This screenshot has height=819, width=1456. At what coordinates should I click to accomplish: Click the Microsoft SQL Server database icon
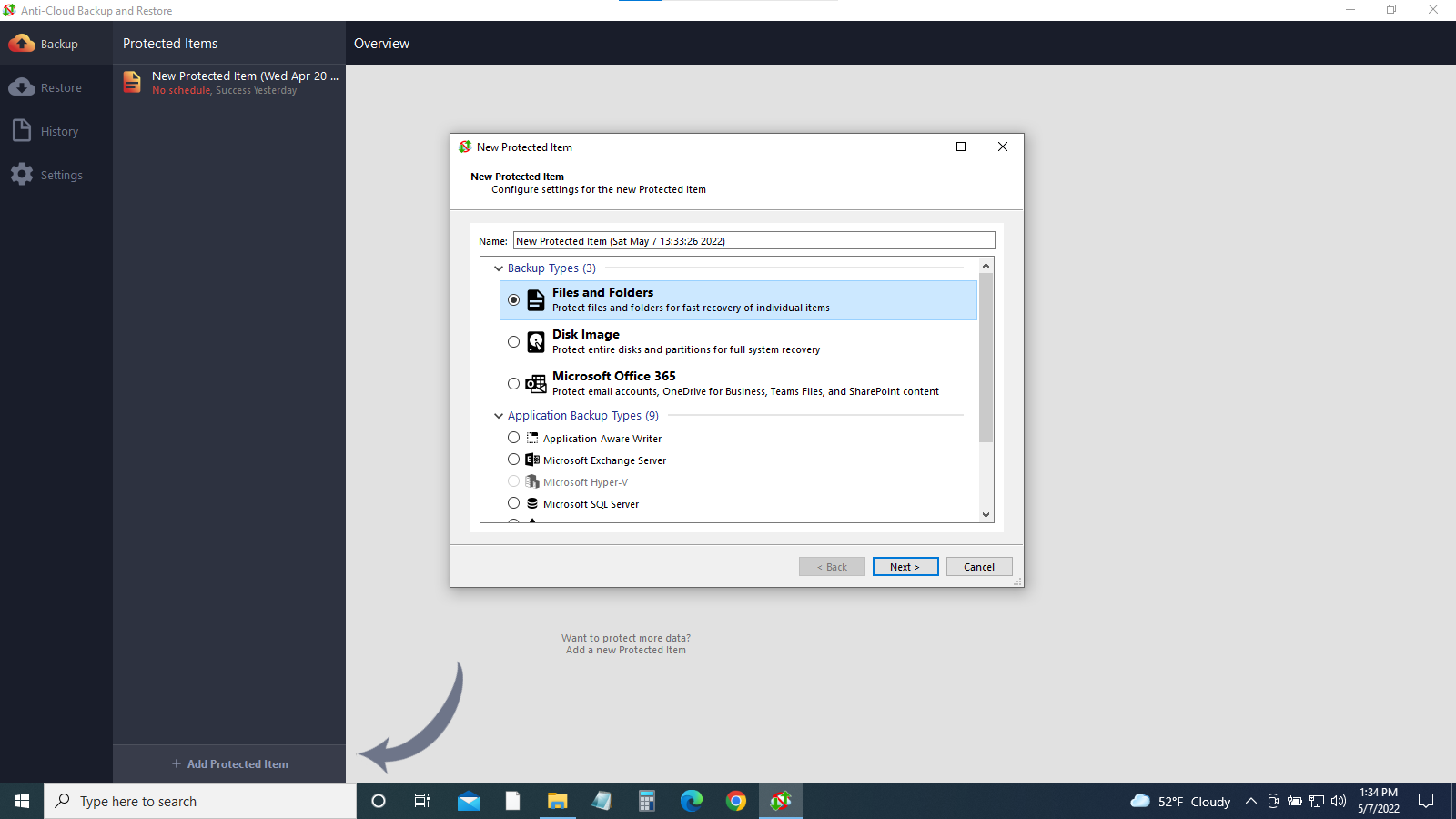[x=532, y=503]
